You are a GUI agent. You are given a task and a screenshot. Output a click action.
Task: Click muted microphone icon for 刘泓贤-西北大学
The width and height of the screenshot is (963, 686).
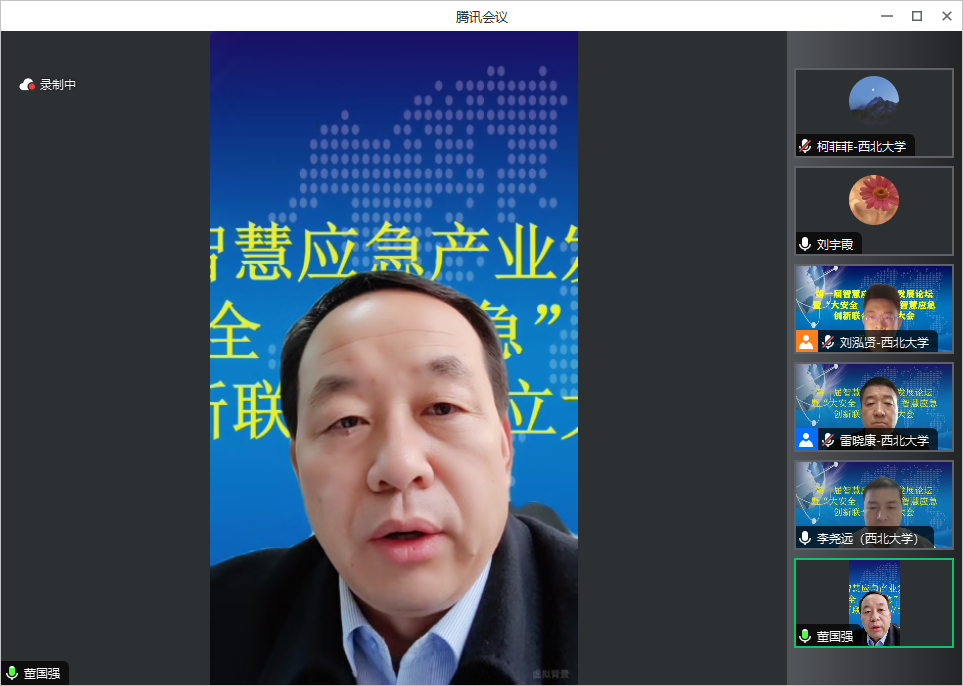tap(828, 342)
